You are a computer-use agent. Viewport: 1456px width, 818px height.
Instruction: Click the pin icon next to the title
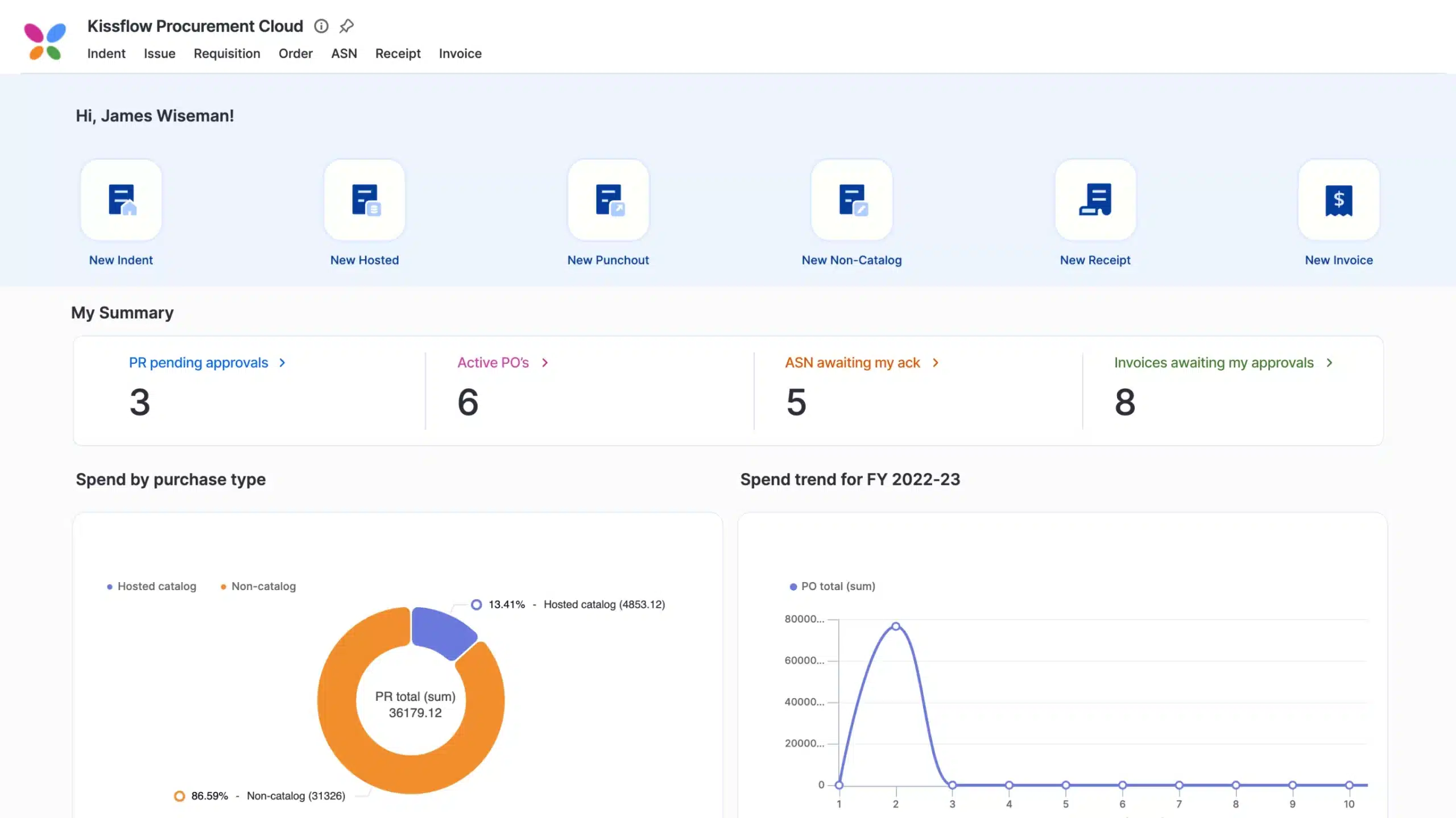tap(346, 26)
